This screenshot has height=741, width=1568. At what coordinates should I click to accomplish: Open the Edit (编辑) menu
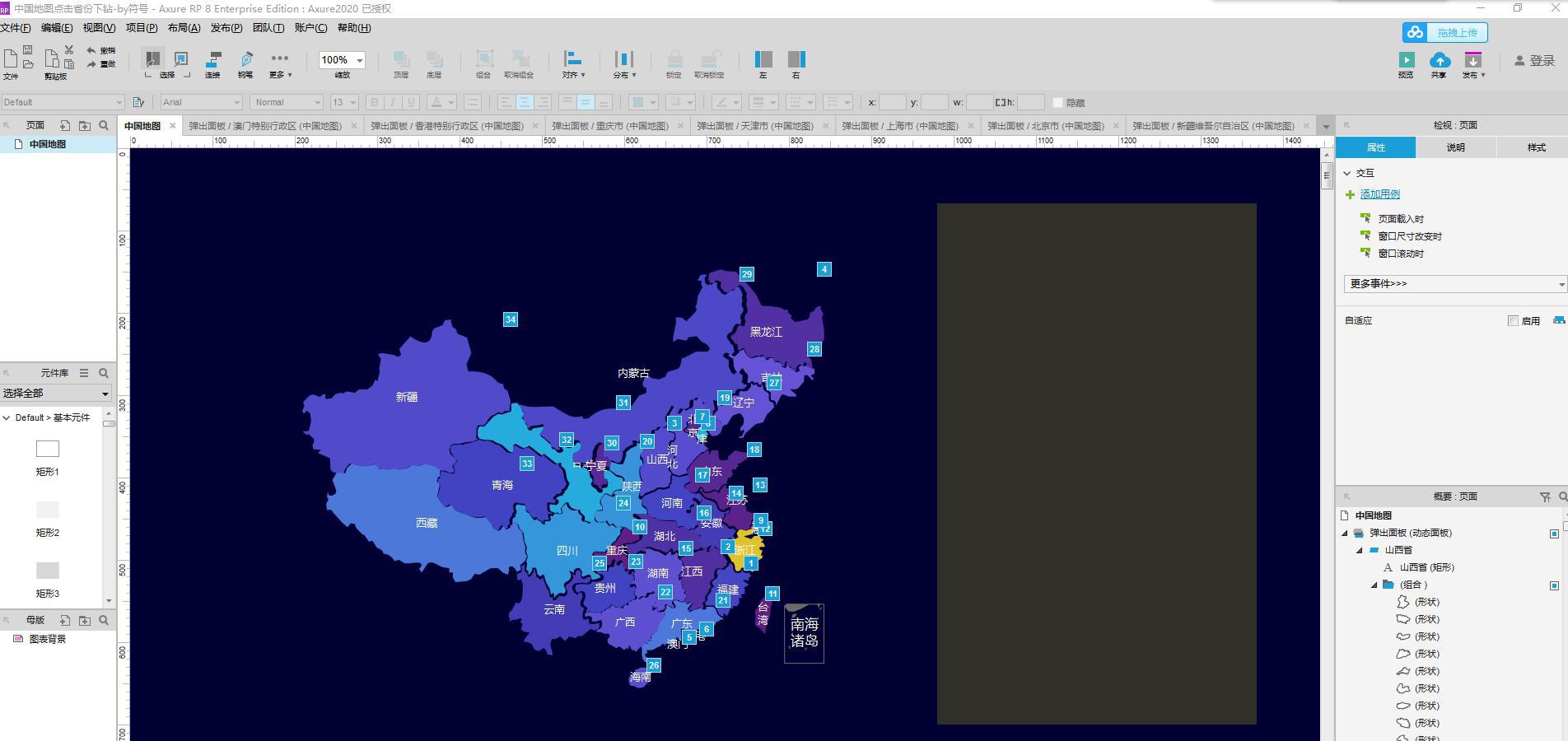pos(57,28)
